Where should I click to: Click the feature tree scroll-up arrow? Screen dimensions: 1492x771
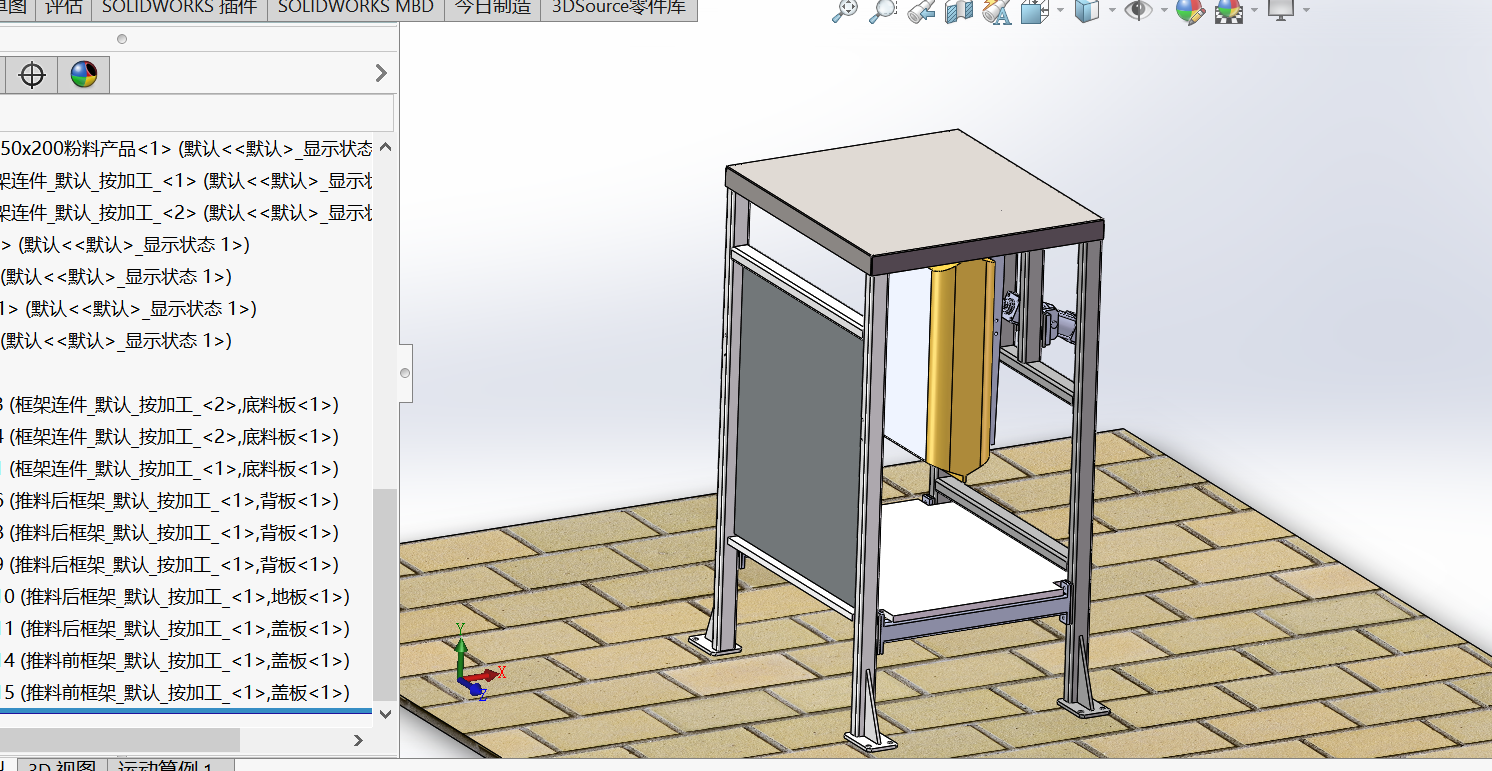385,148
